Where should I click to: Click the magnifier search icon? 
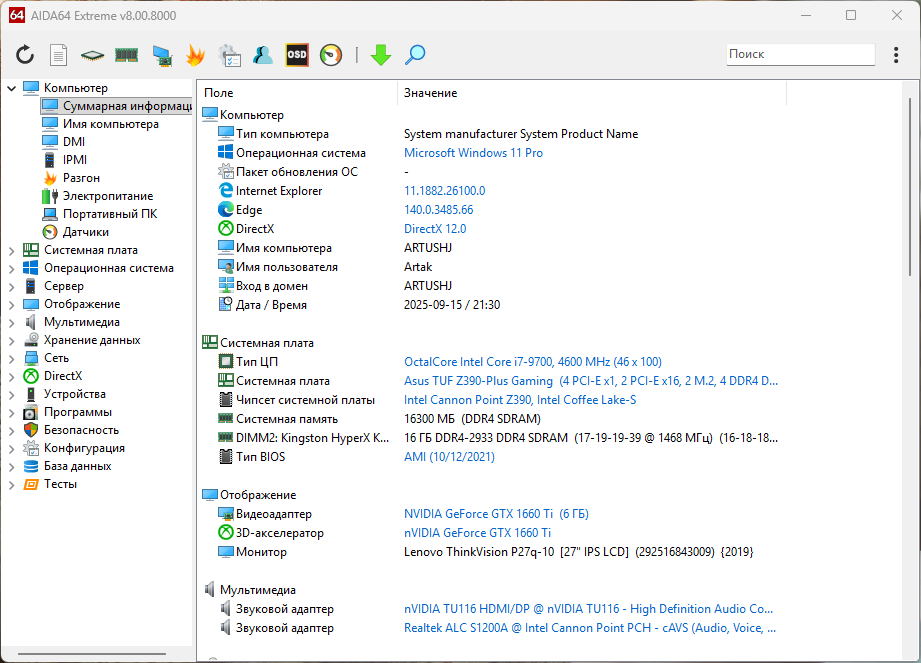click(415, 55)
